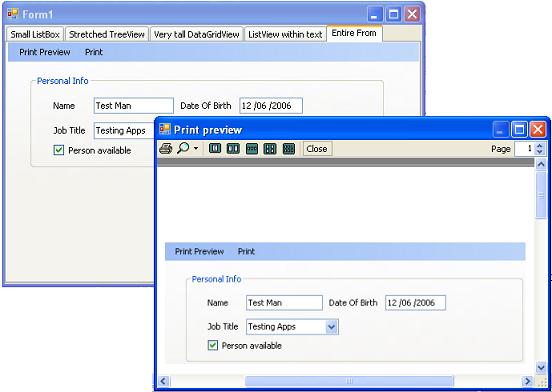
Task: Click the Date Of Birth label in Form1
Action: click(x=206, y=106)
